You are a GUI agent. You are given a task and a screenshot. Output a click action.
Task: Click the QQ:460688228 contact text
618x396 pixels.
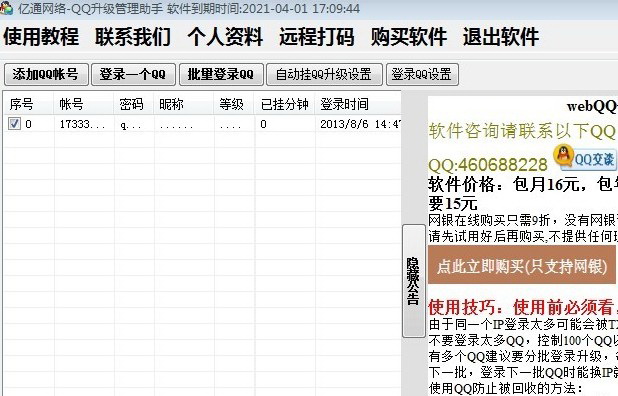point(488,164)
